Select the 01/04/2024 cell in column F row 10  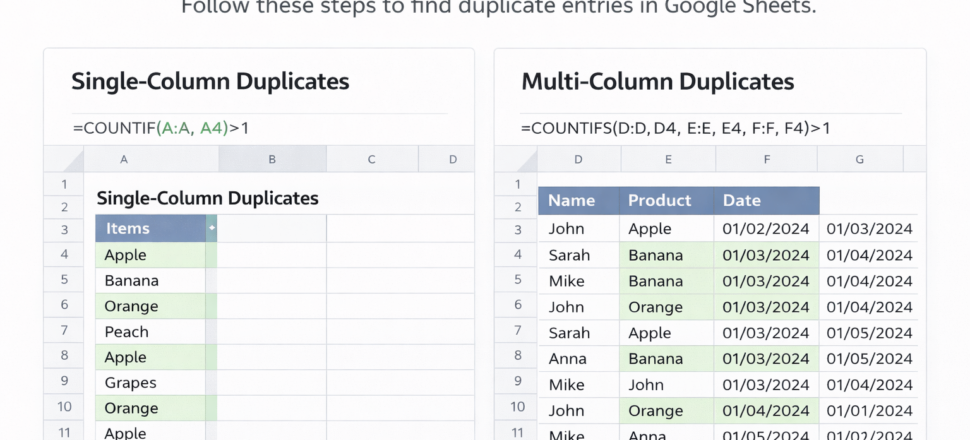(x=767, y=410)
